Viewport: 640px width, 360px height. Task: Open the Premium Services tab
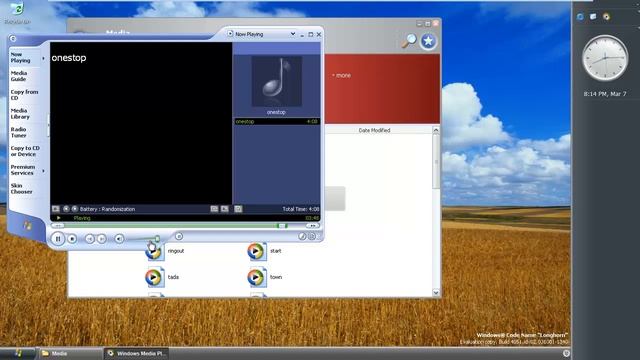23,170
